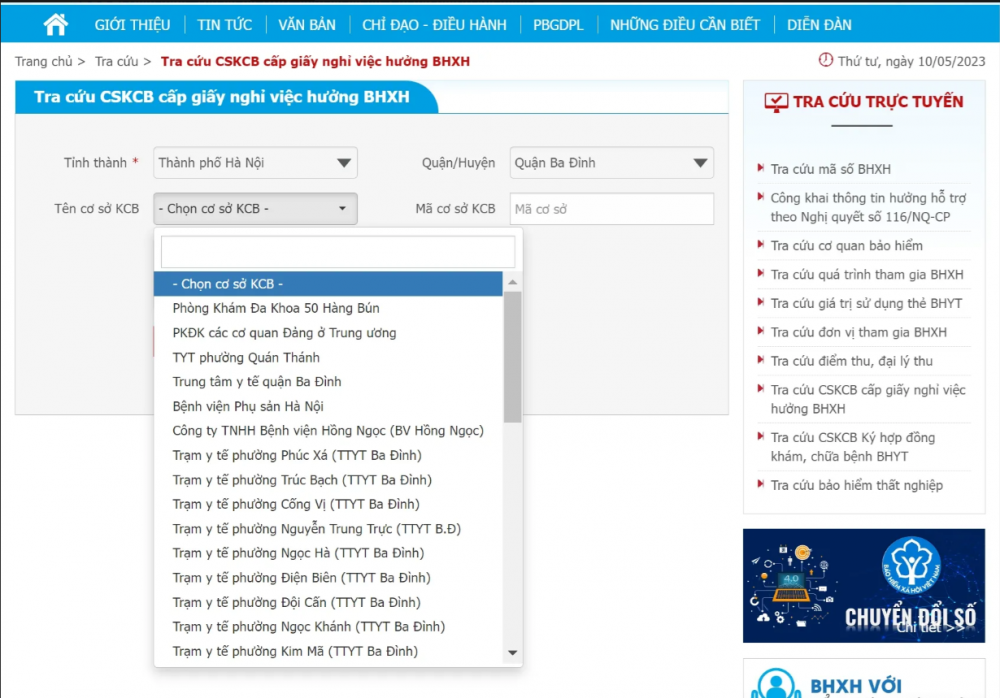Open Tra cứu mã số BHXH link

(x=830, y=169)
